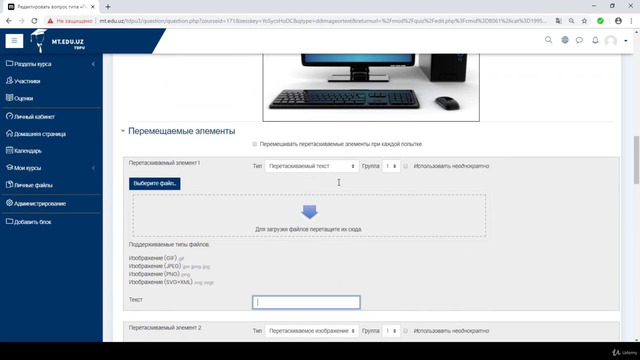This screenshot has height=360, width=640.
Task: Open the site search magnifier icon
Action: point(548,40)
